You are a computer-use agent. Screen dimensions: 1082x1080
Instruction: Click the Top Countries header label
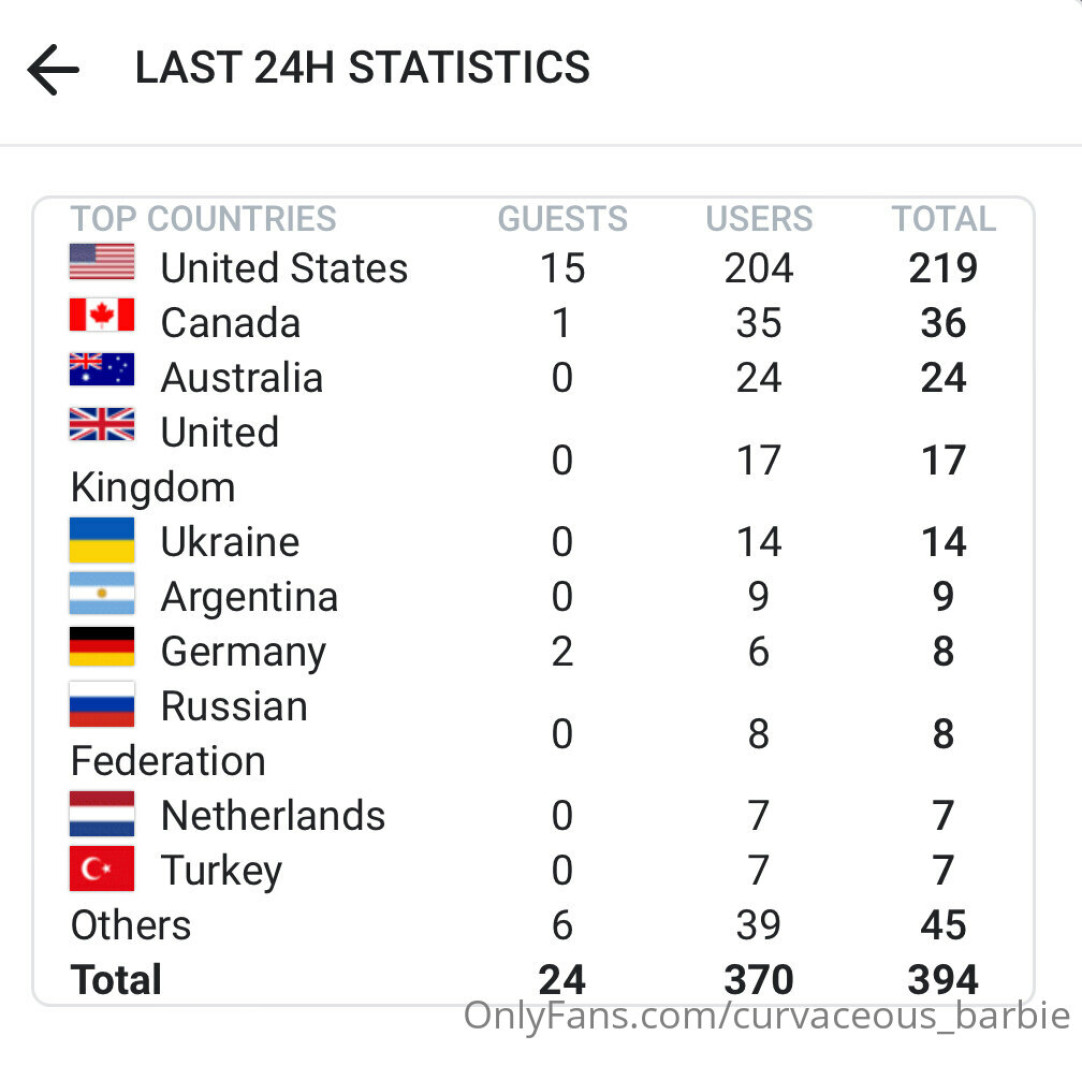(203, 219)
